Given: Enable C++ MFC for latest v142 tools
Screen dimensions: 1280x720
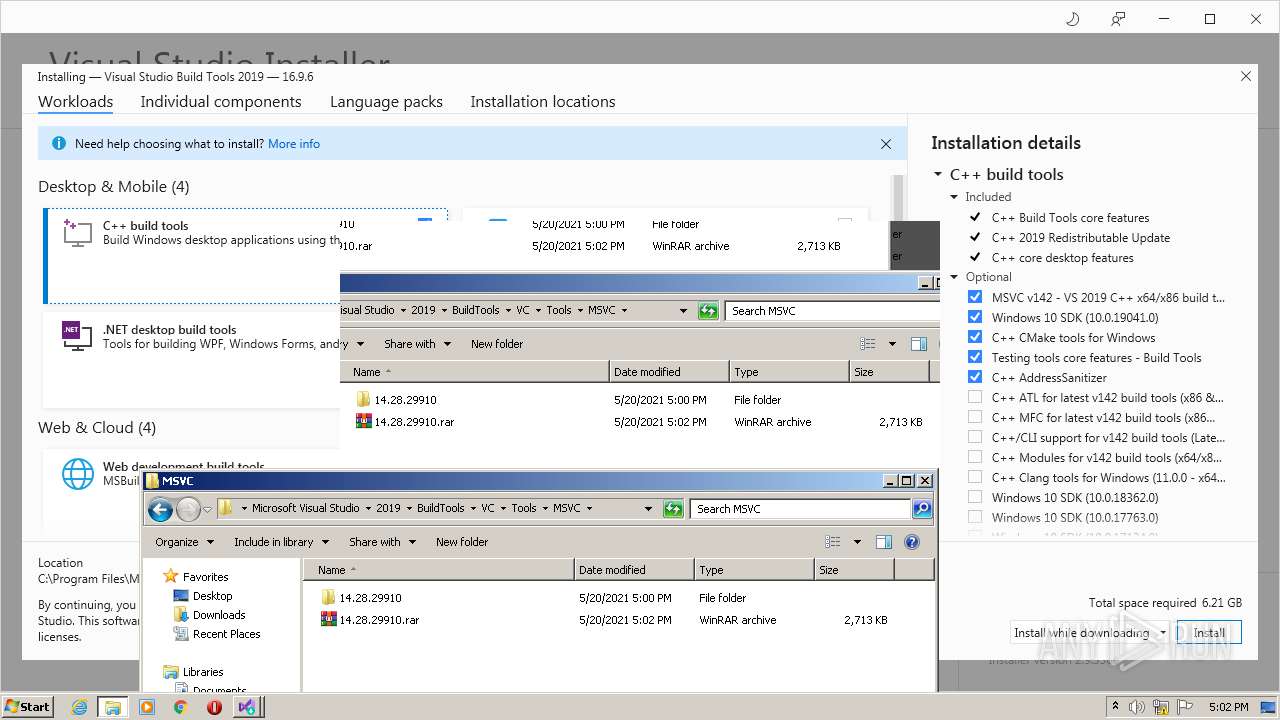Looking at the screenshot, I should point(975,417).
